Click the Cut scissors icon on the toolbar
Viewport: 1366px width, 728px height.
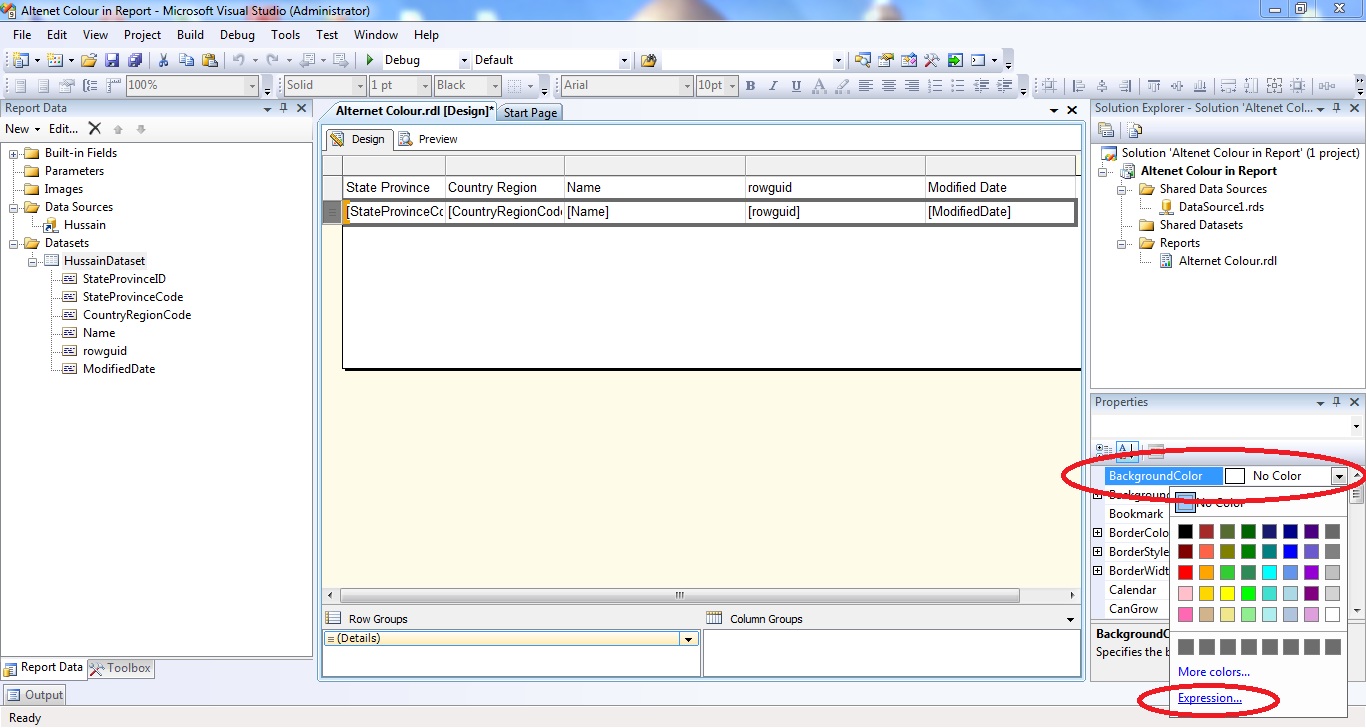point(163,59)
